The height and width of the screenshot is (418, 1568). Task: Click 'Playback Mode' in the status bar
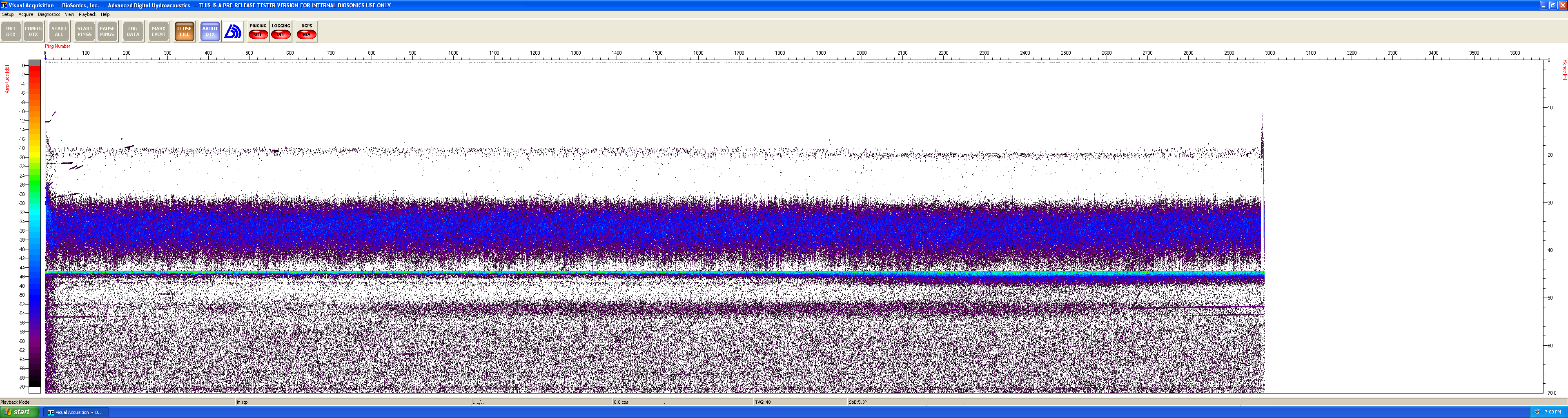[15, 402]
